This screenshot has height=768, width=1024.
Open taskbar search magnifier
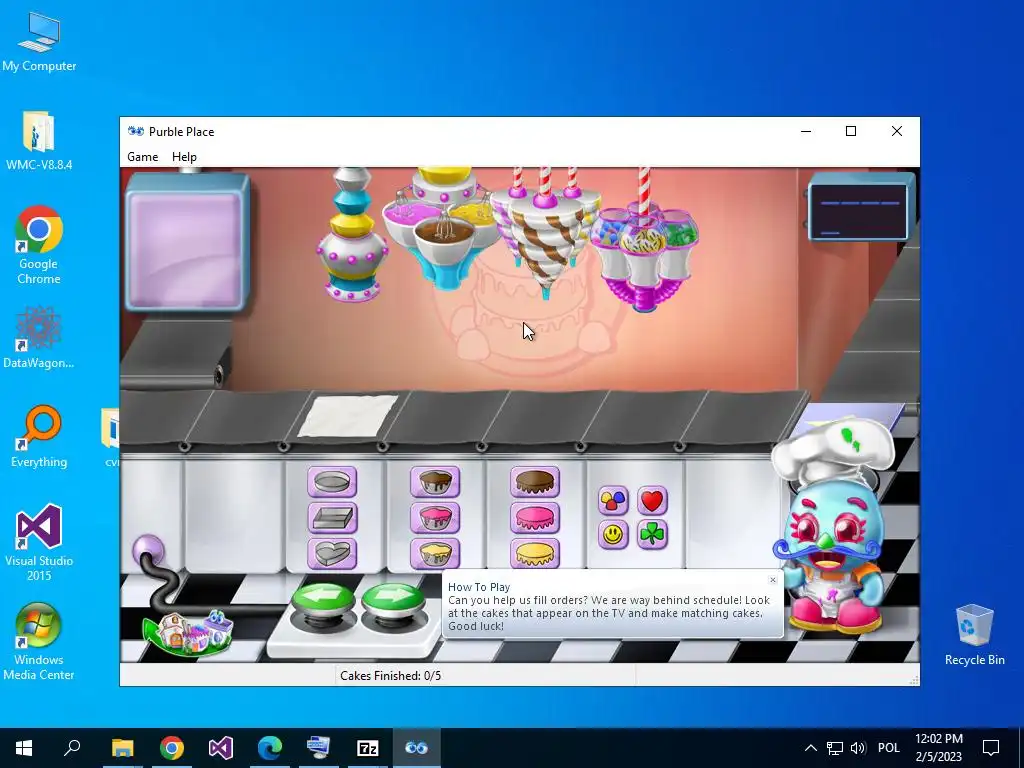coord(72,748)
